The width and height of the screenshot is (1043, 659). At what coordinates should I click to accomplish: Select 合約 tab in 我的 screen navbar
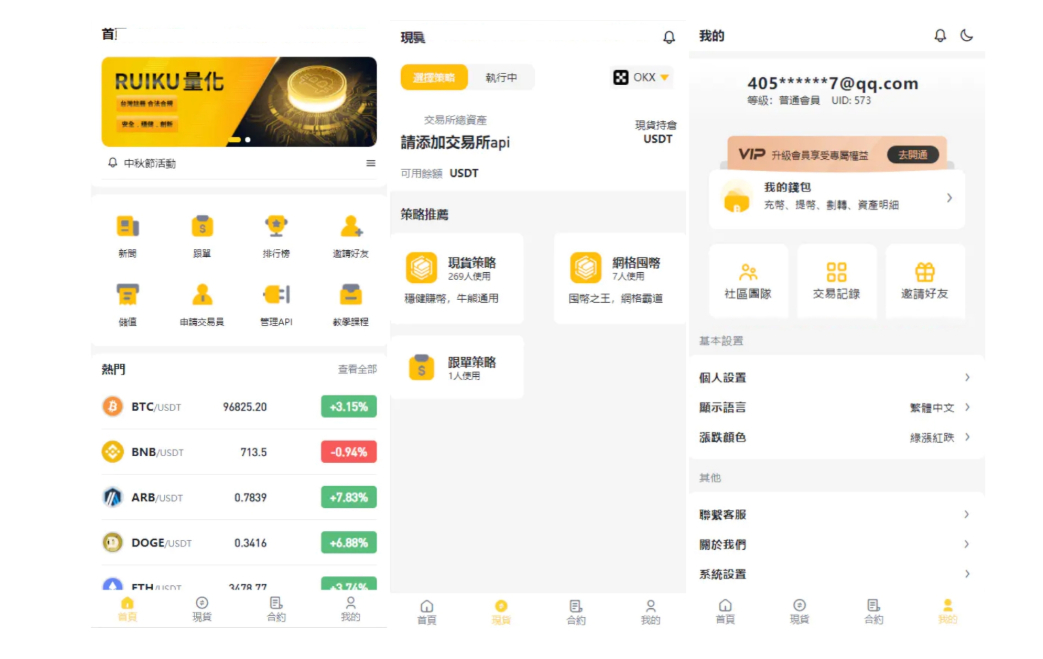coord(873,611)
